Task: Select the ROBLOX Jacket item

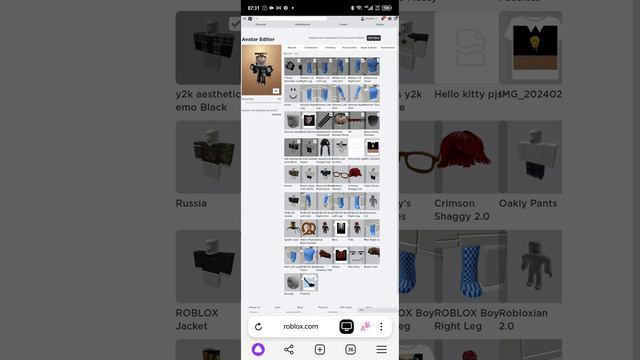Action: point(292,201)
